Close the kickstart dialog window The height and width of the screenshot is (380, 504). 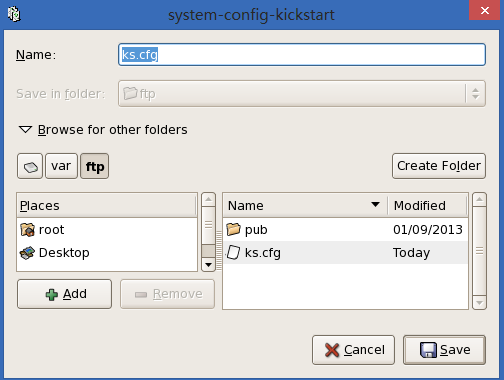pos(485,10)
